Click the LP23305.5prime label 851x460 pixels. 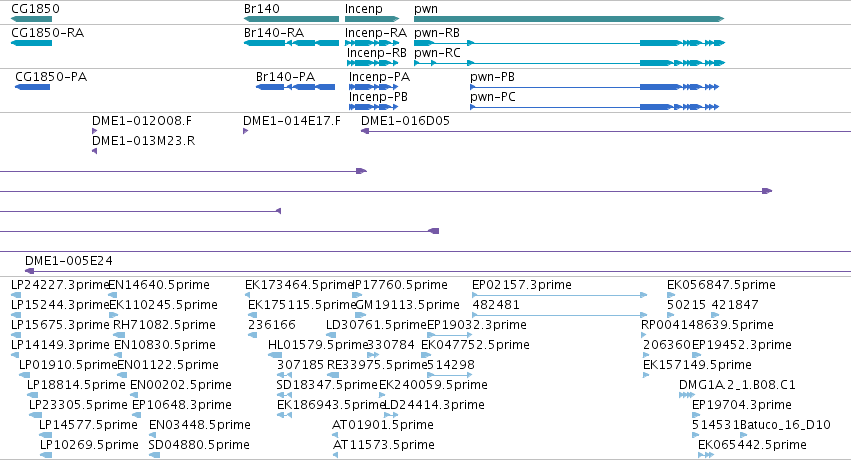[x=78, y=405]
